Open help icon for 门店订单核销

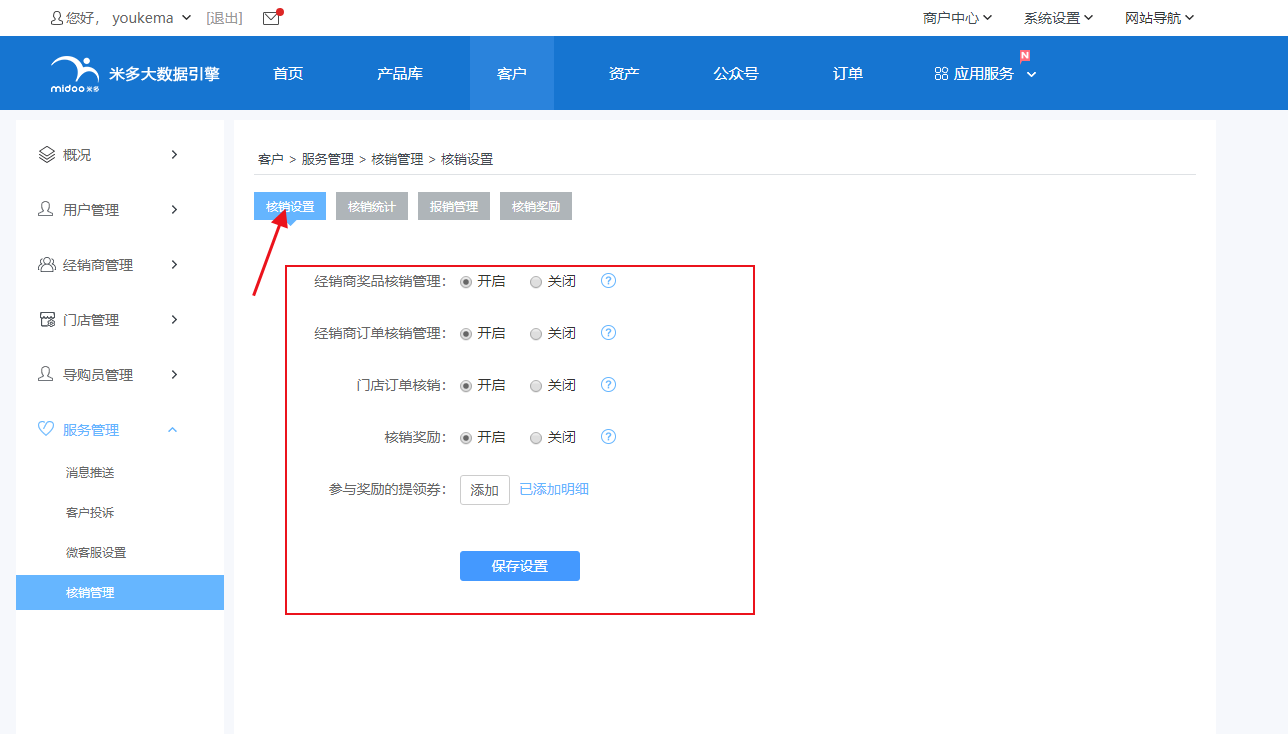coord(609,385)
